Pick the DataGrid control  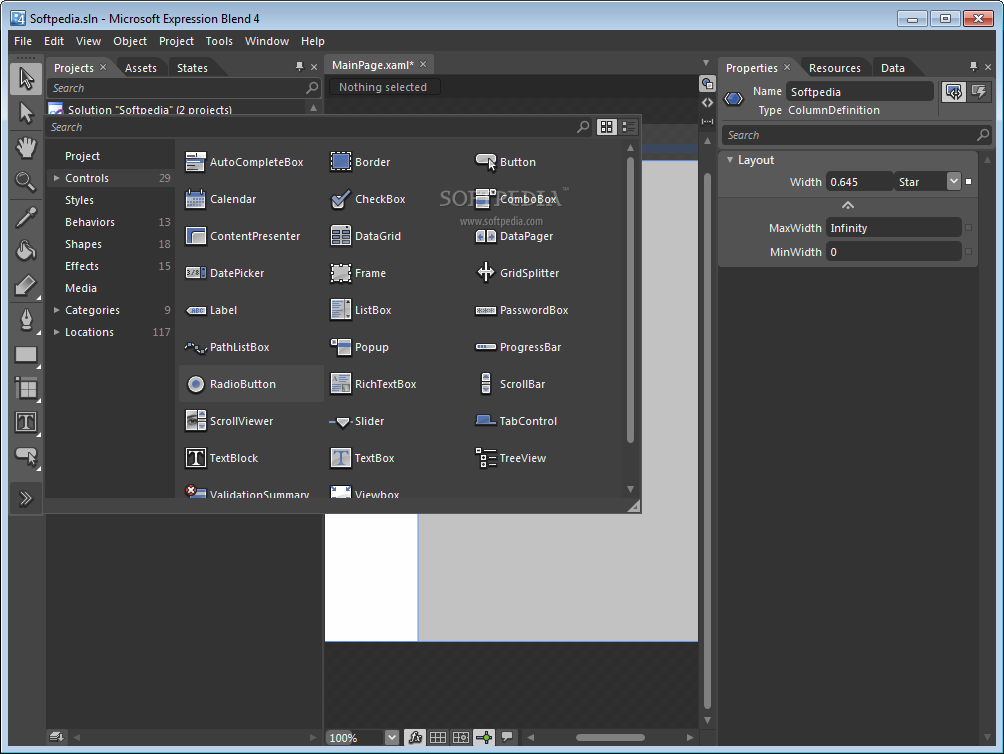click(366, 236)
